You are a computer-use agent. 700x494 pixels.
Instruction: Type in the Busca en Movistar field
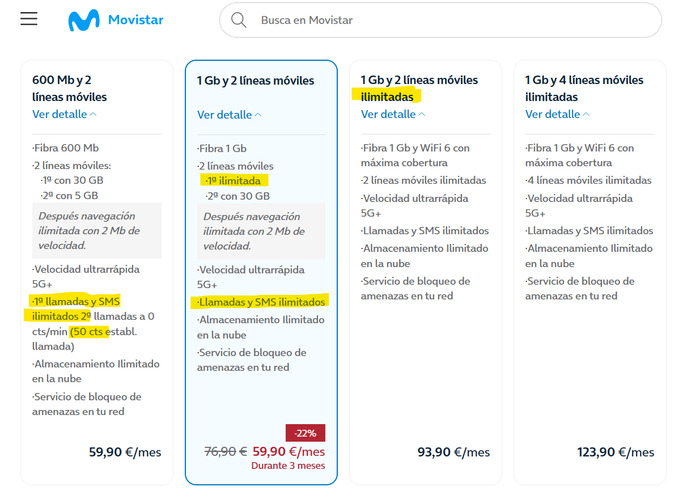tap(450, 20)
